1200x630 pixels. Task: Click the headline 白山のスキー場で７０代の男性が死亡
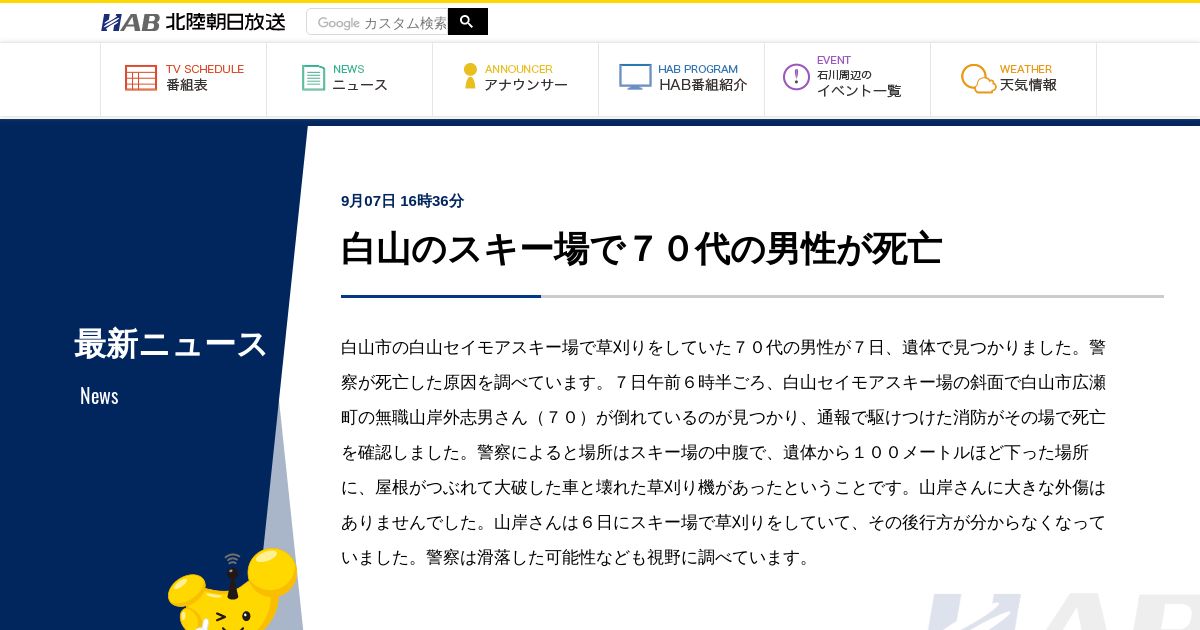pos(641,249)
